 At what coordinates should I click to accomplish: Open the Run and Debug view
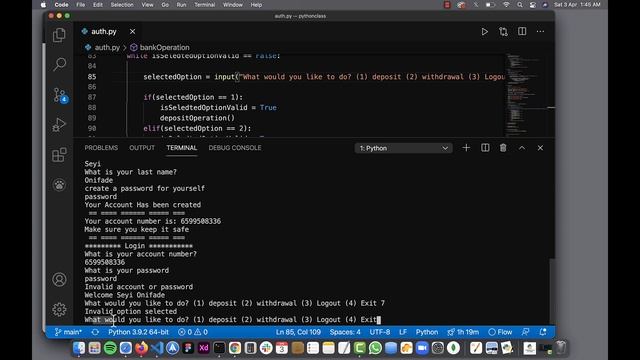click(x=59, y=124)
